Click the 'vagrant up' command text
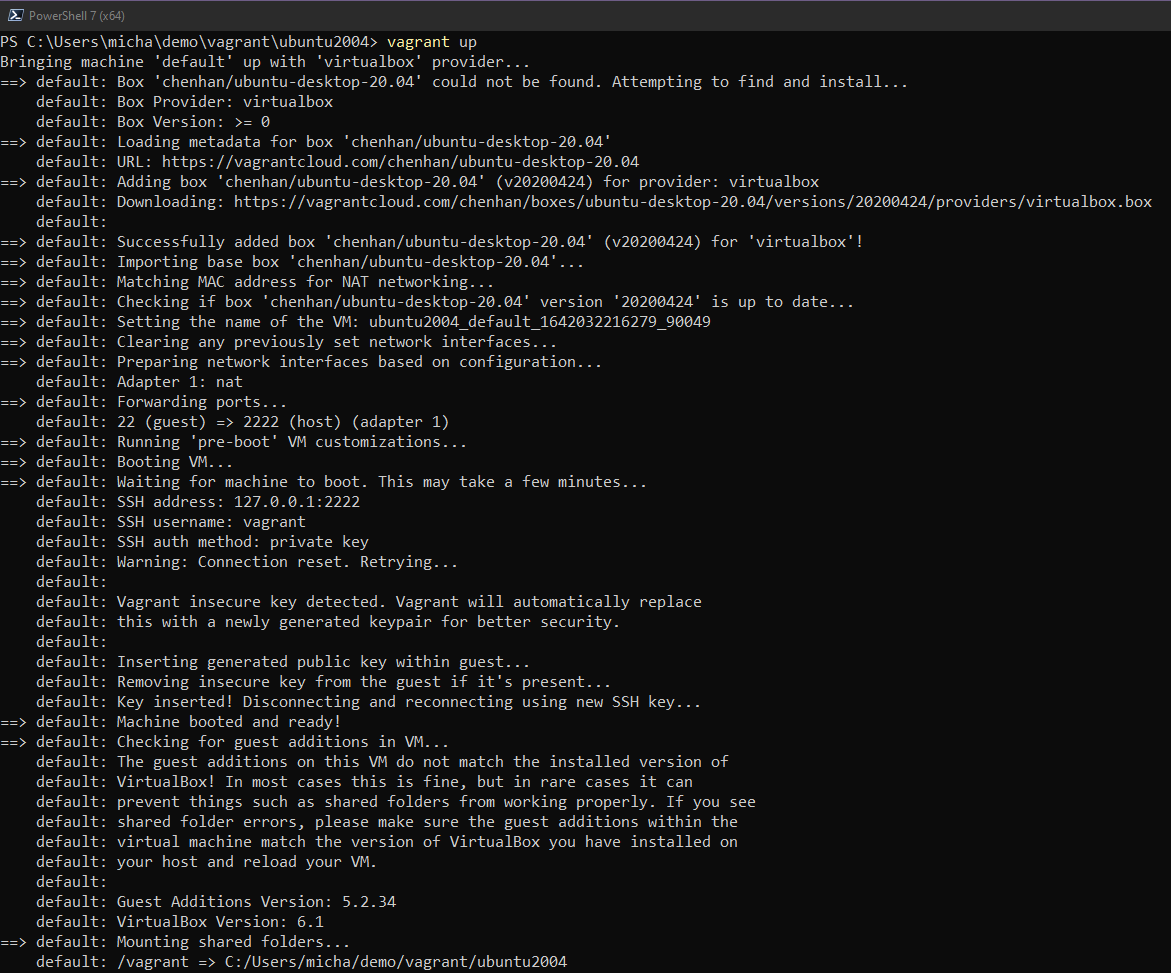 click(x=431, y=42)
